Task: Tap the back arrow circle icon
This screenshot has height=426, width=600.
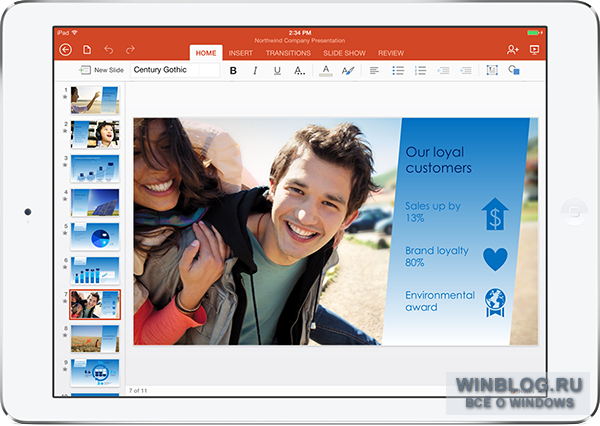Action: click(65, 50)
